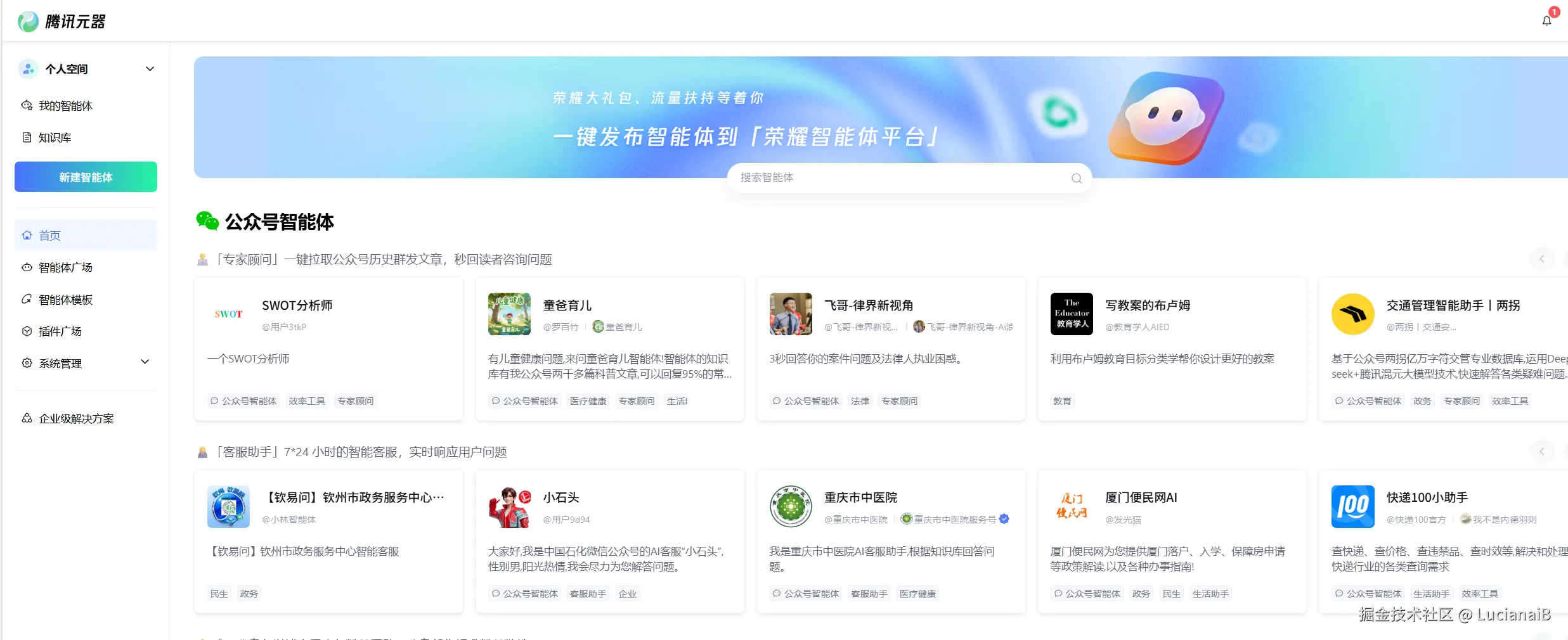Click the 企业级解决方案 sidebar icon
This screenshot has height=640, width=1568.
[26, 418]
